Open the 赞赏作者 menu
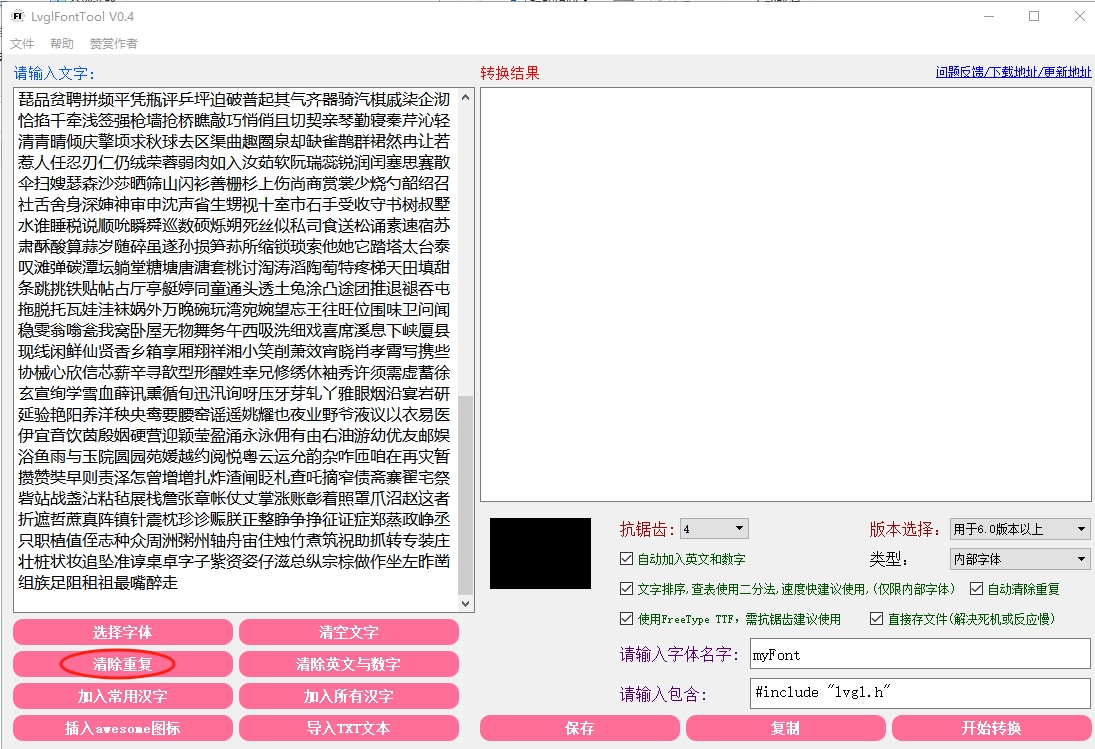1095x749 pixels. point(114,44)
